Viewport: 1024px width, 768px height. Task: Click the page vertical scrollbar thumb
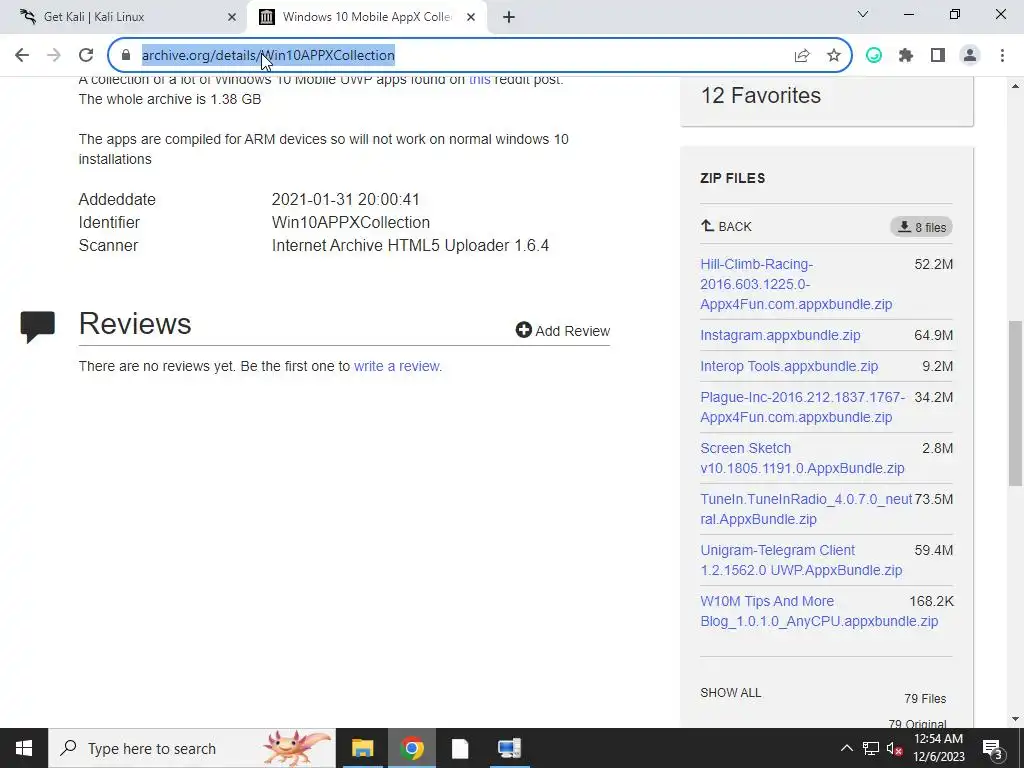pos(1015,403)
